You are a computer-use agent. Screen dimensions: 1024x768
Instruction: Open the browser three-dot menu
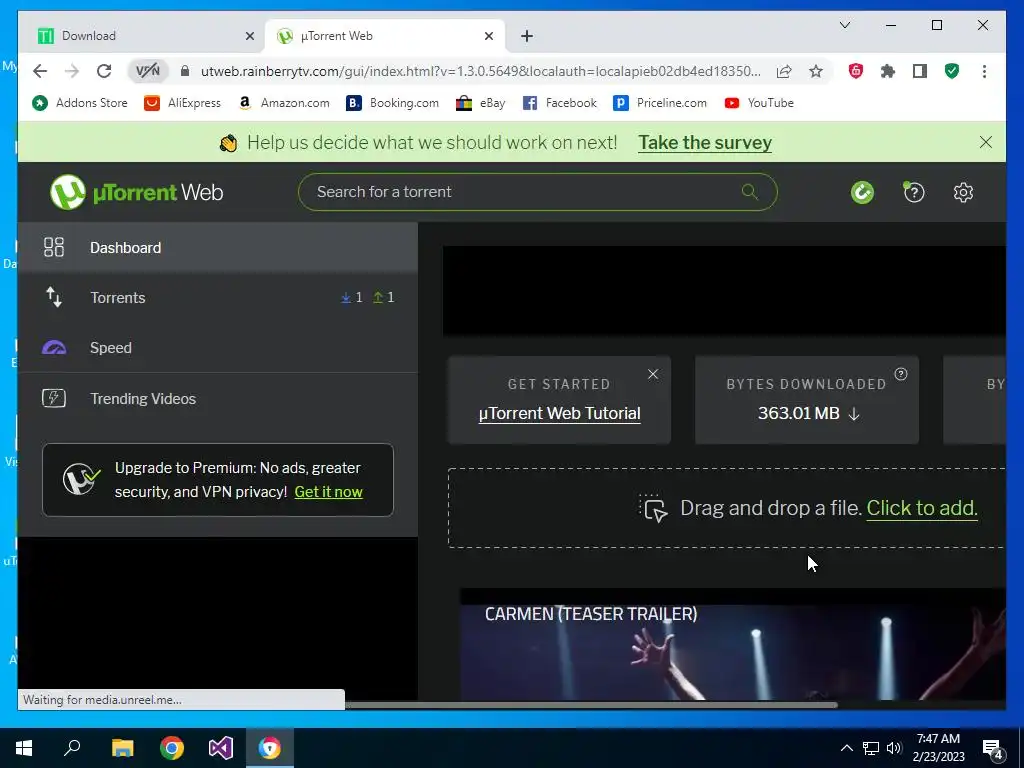(984, 71)
